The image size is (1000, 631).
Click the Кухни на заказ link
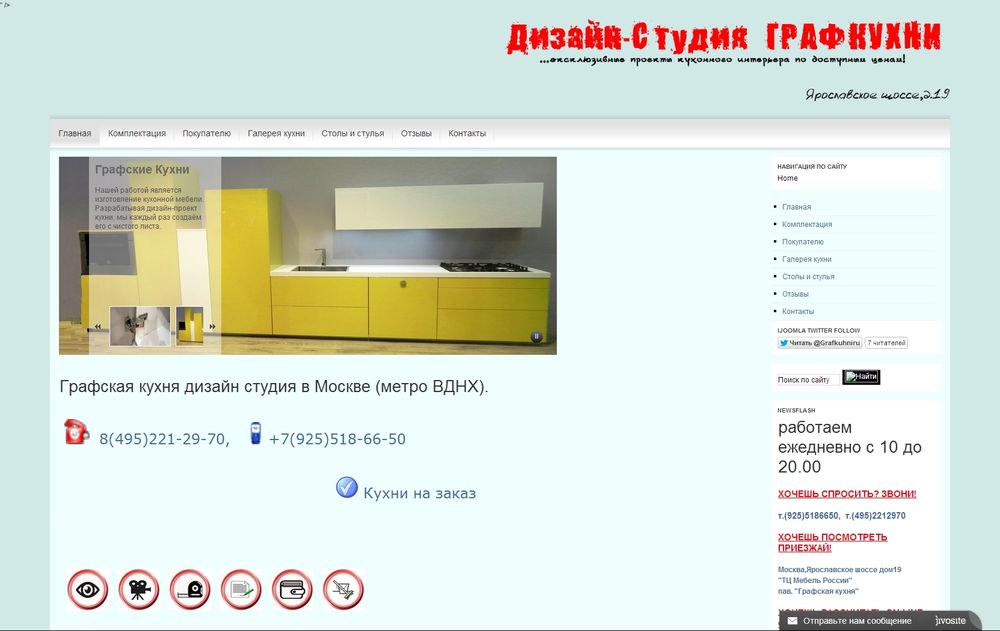[420, 493]
